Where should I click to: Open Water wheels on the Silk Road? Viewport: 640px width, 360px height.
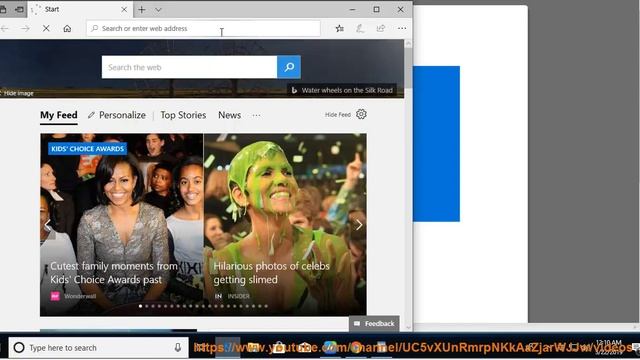(x=342, y=90)
